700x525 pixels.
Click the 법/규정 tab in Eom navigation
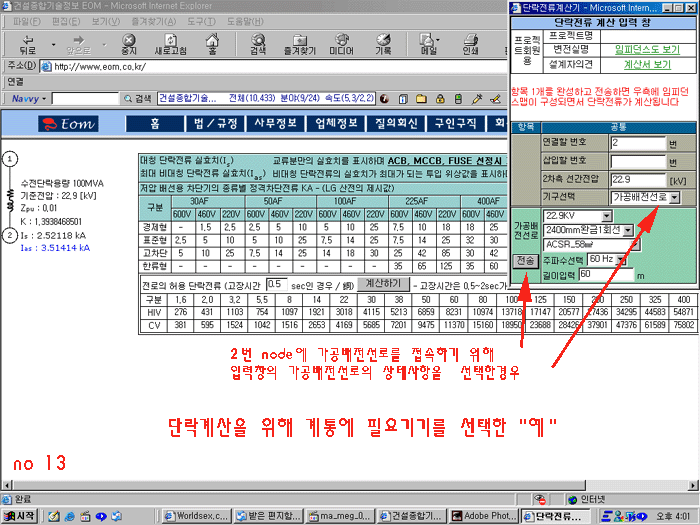pyautogui.click(x=215, y=124)
